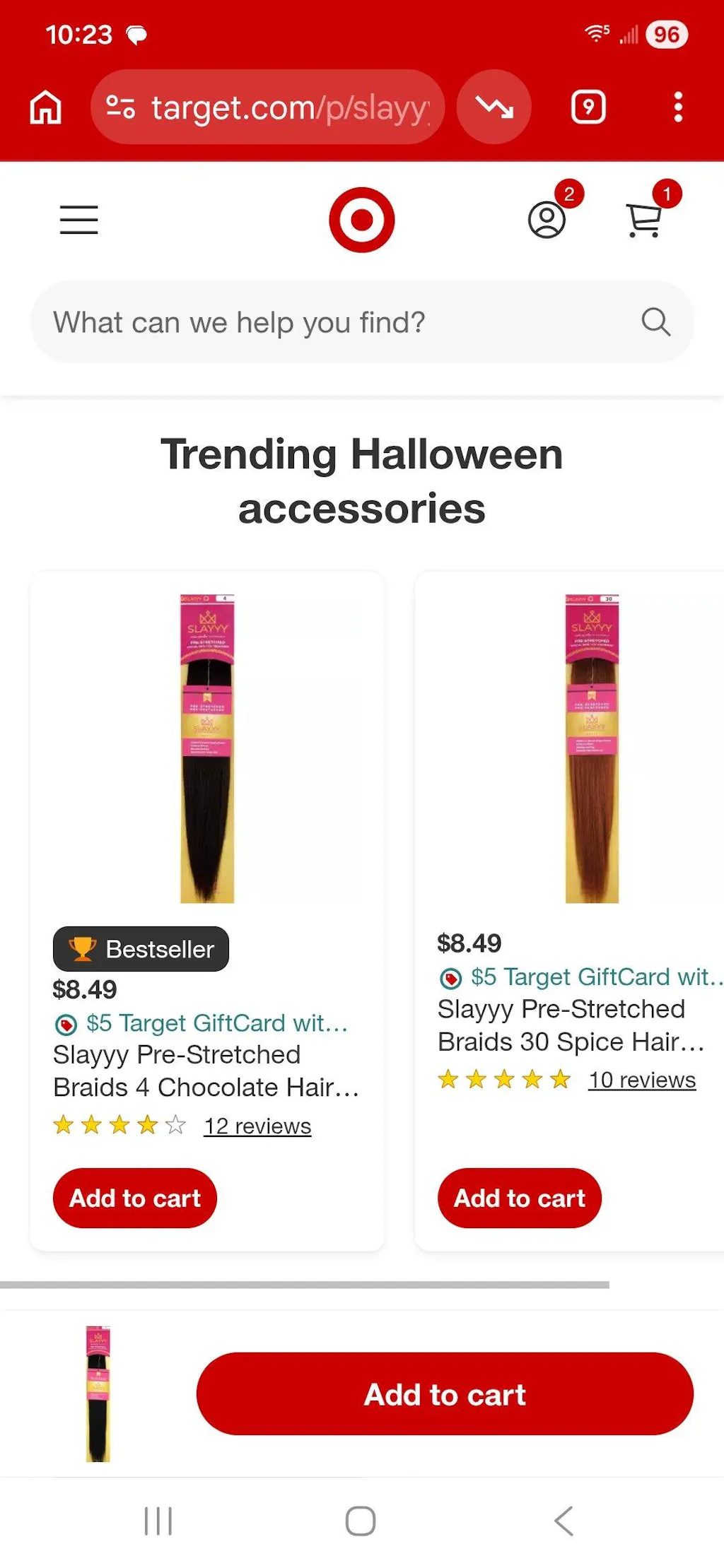The height and width of the screenshot is (1568, 724).
Task: Click the search magnifier icon
Action: click(655, 322)
